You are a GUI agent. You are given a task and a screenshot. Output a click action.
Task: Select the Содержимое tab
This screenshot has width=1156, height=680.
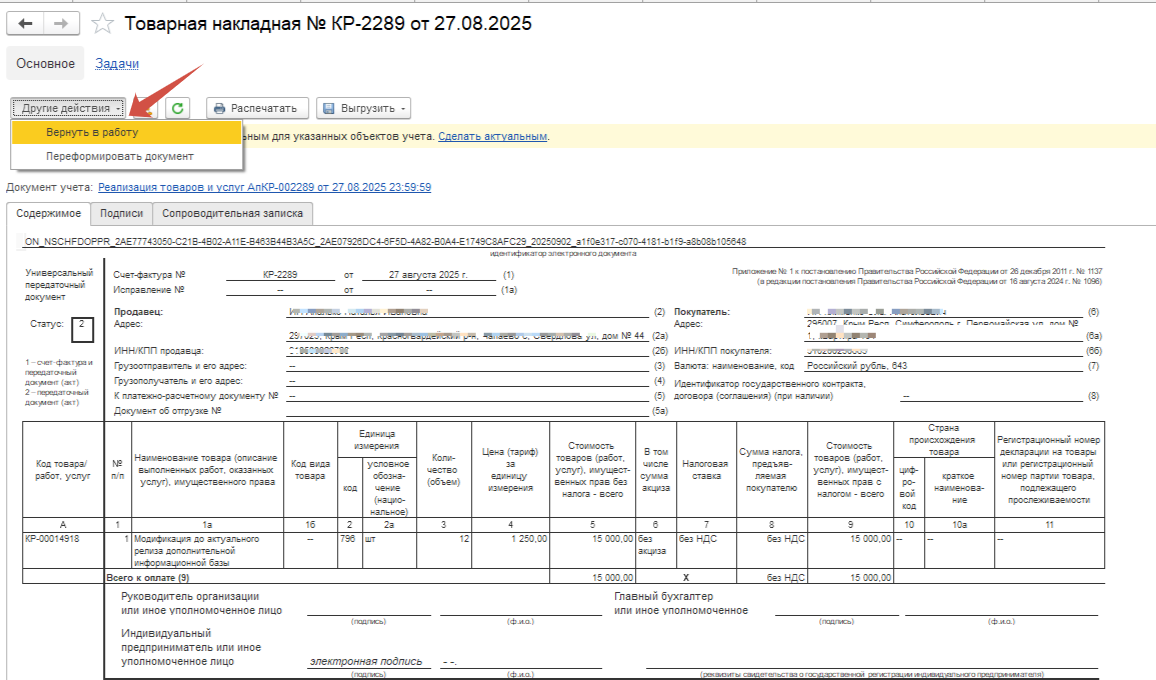pos(49,213)
